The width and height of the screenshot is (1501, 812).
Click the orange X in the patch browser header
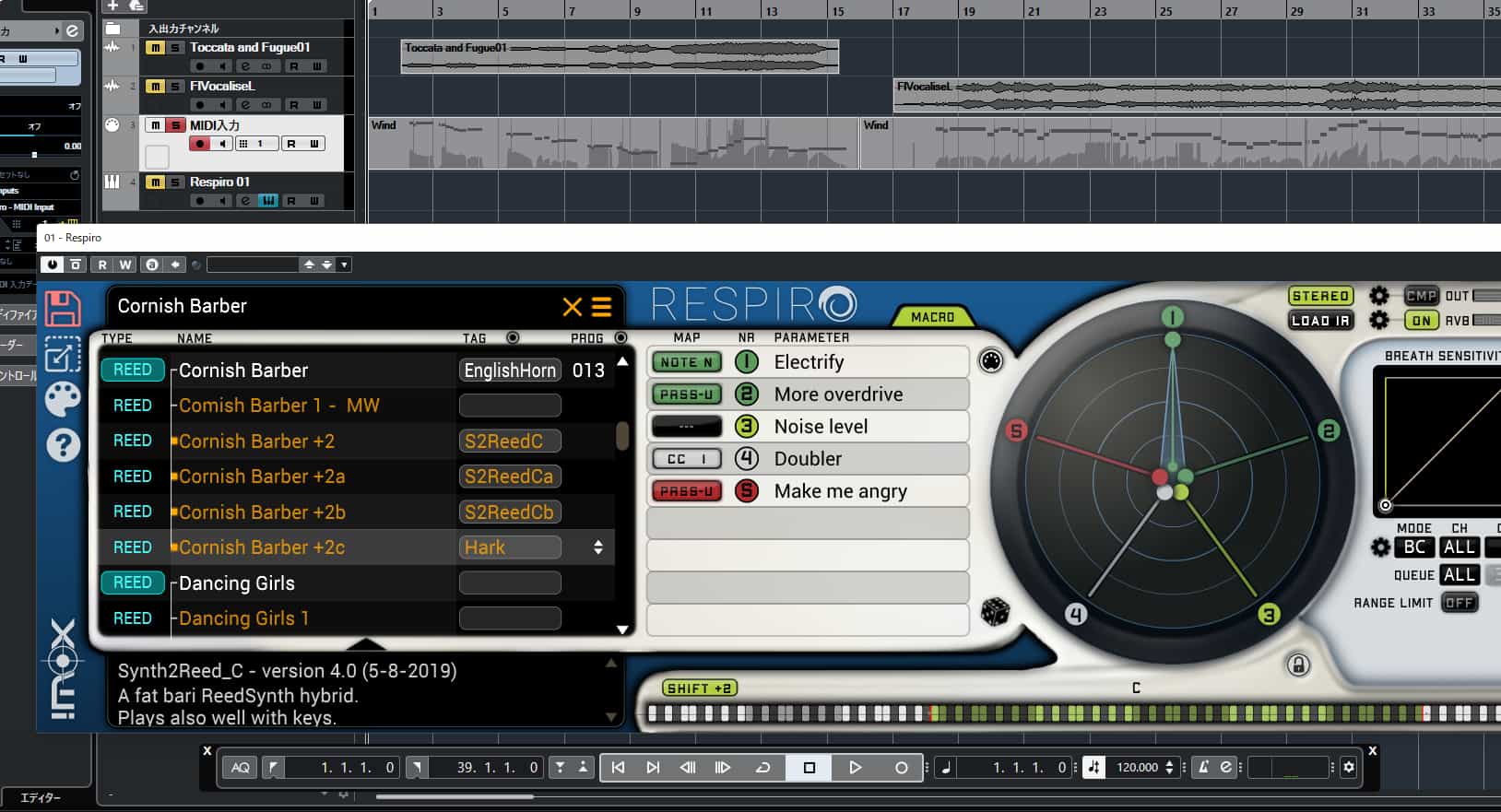(x=572, y=307)
